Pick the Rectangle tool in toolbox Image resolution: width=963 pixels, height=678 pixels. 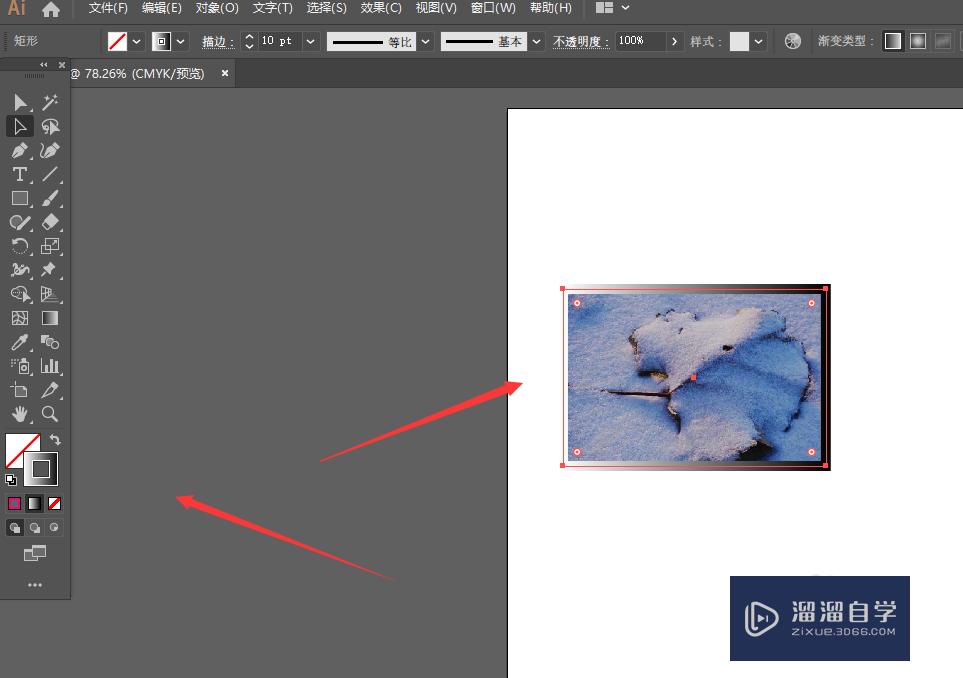pos(19,198)
